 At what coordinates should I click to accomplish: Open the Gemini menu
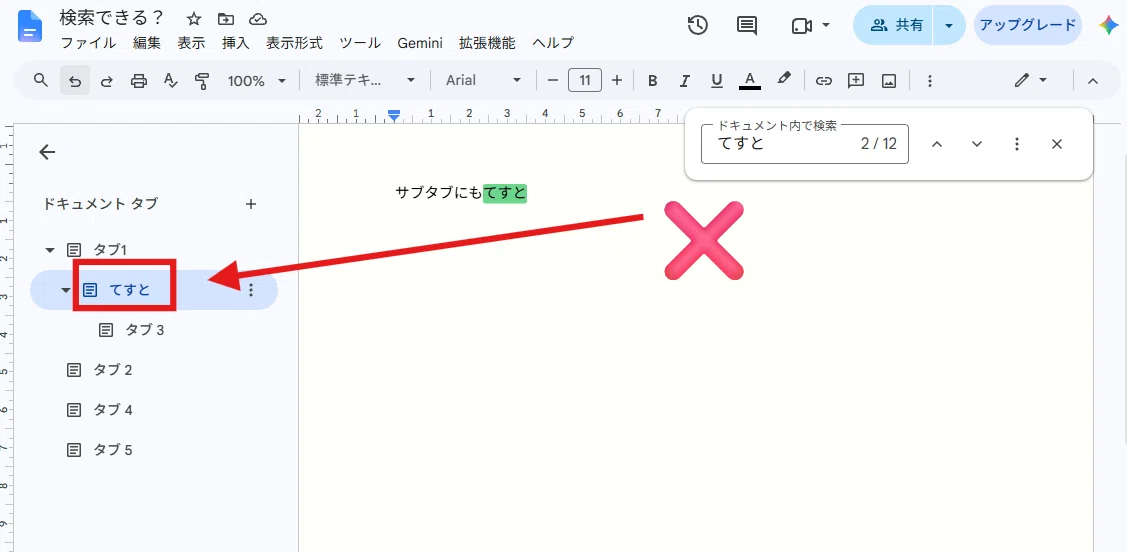tap(420, 42)
